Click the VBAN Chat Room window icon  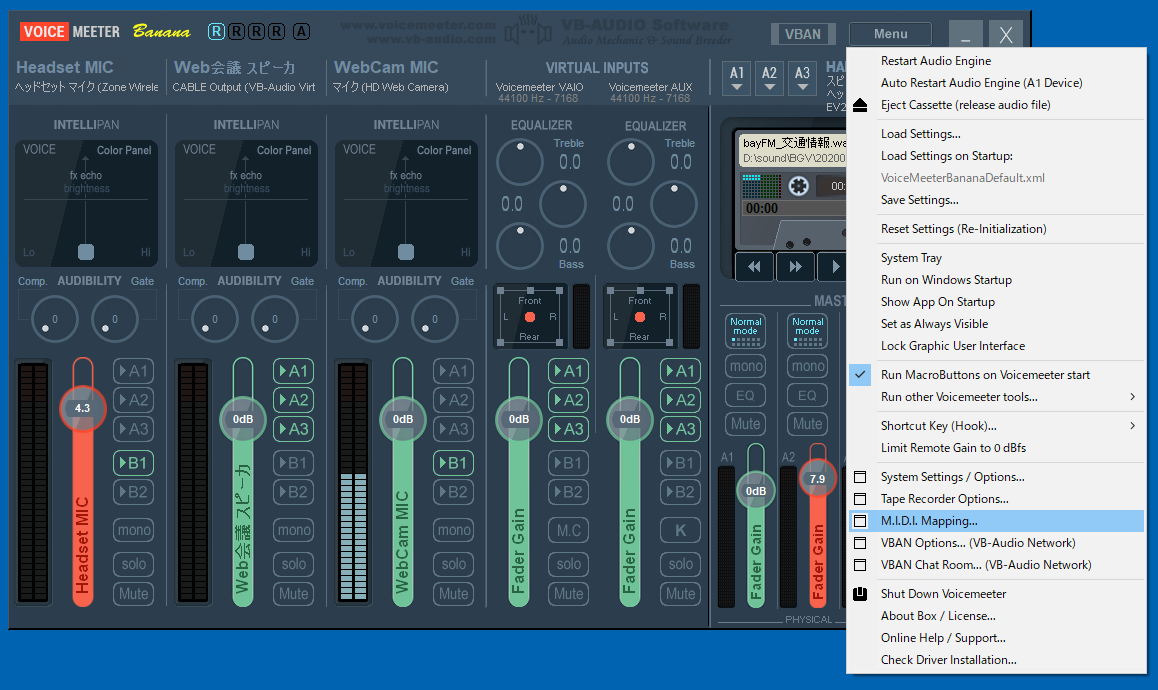click(x=860, y=565)
